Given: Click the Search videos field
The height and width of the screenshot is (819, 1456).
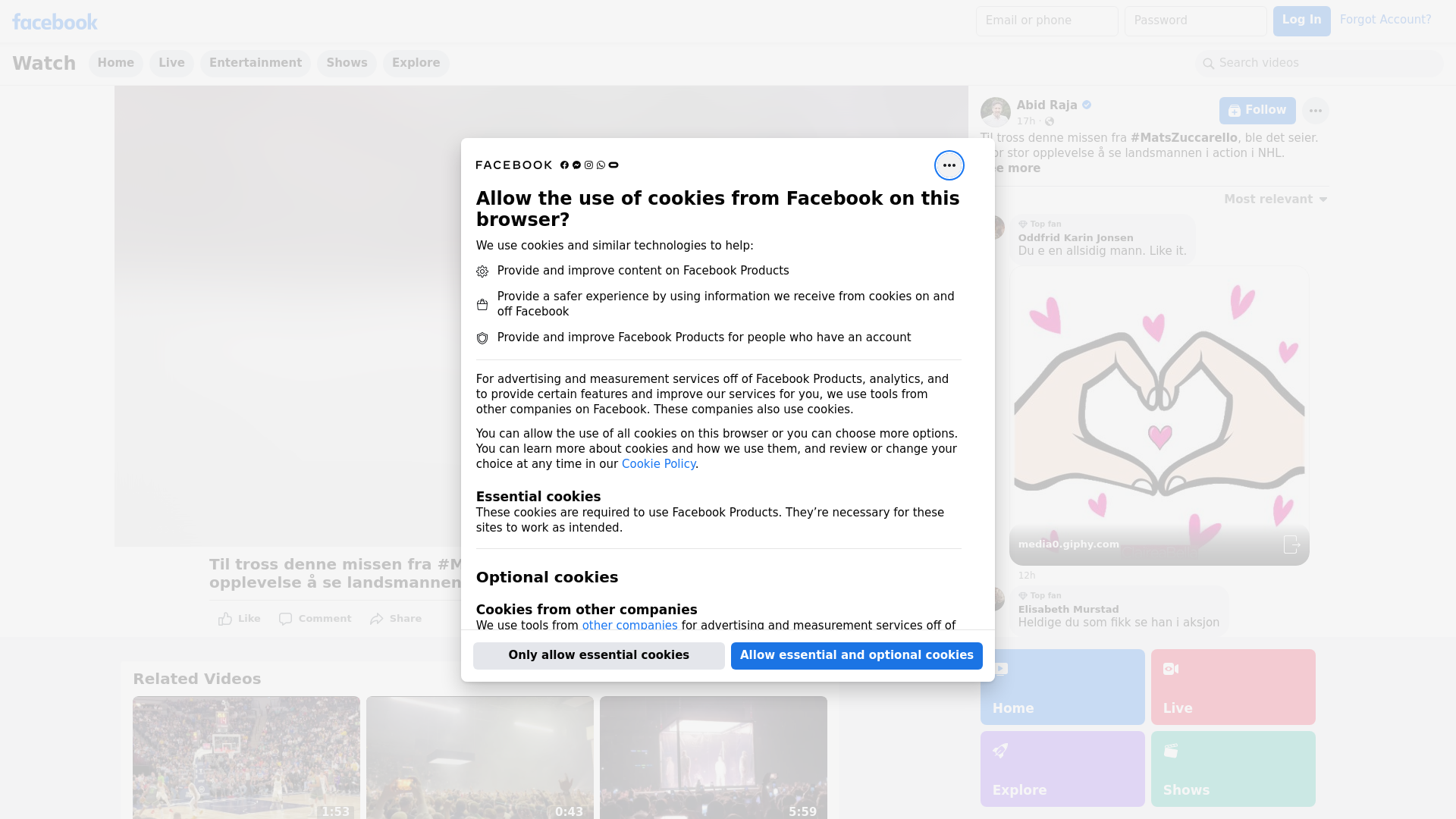Looking at the screenshot, I should pyautogui.click(x=1319, y=63).
